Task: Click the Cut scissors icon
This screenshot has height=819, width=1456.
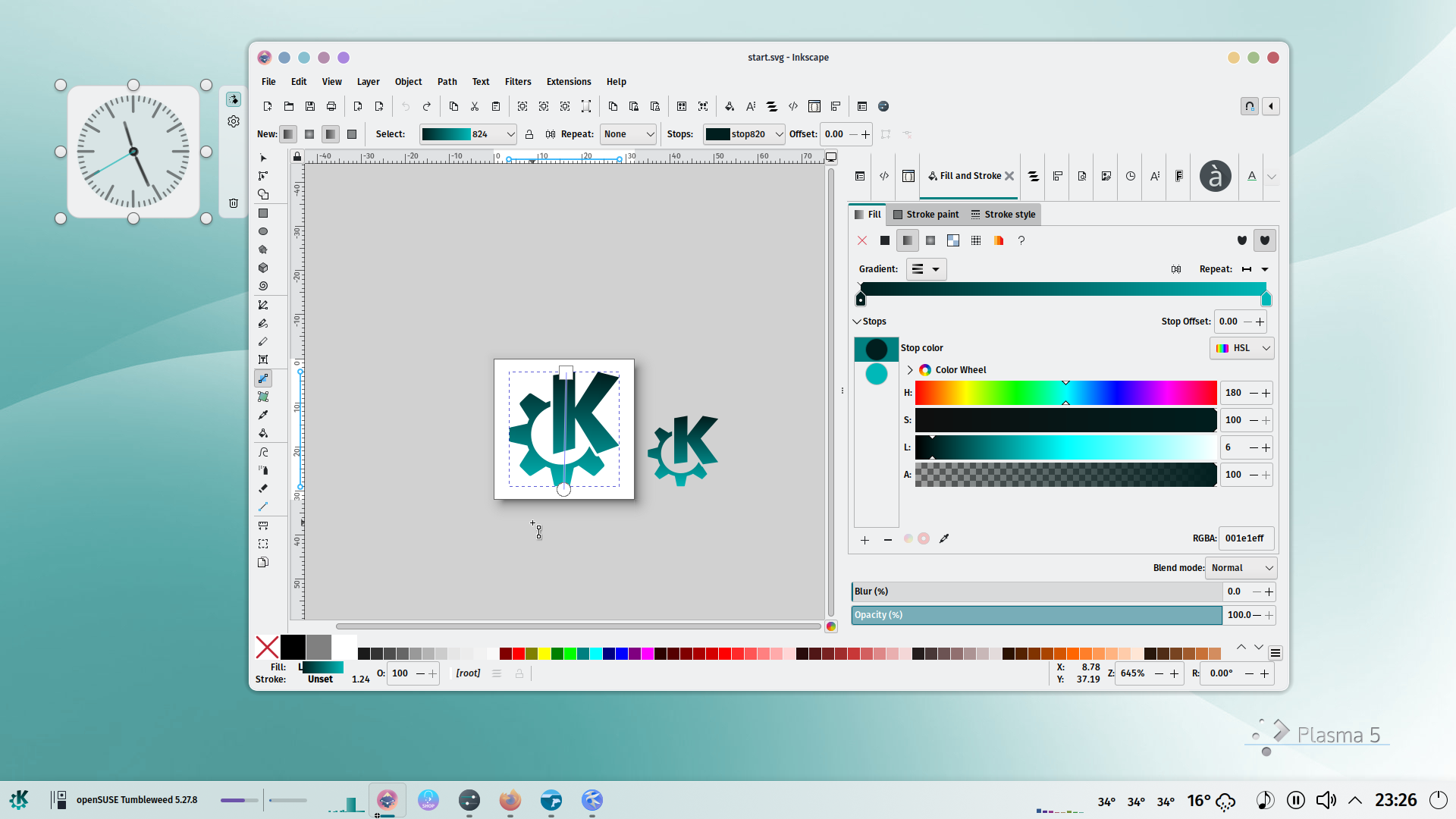Action: (475, 106)
